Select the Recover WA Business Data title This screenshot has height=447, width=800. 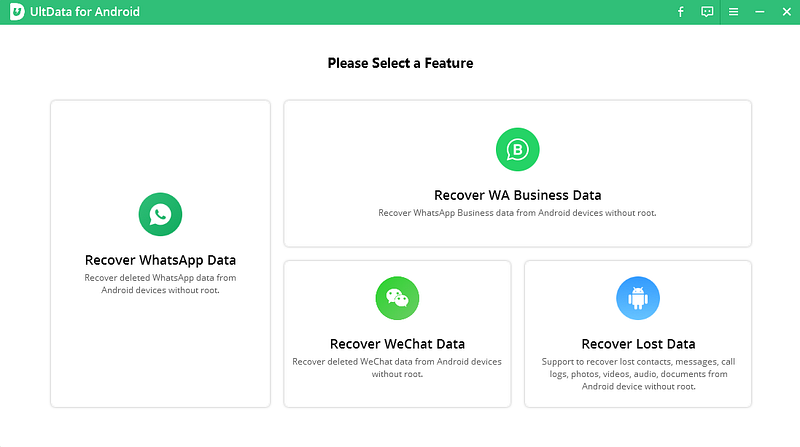tap(517, 195)
